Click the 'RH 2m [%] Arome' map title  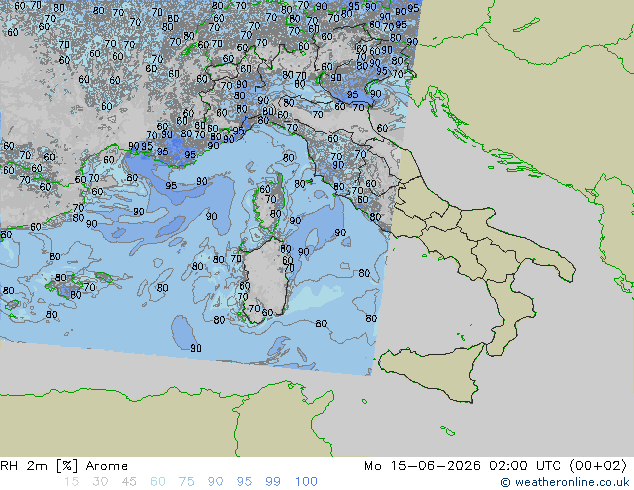(64, 466)
